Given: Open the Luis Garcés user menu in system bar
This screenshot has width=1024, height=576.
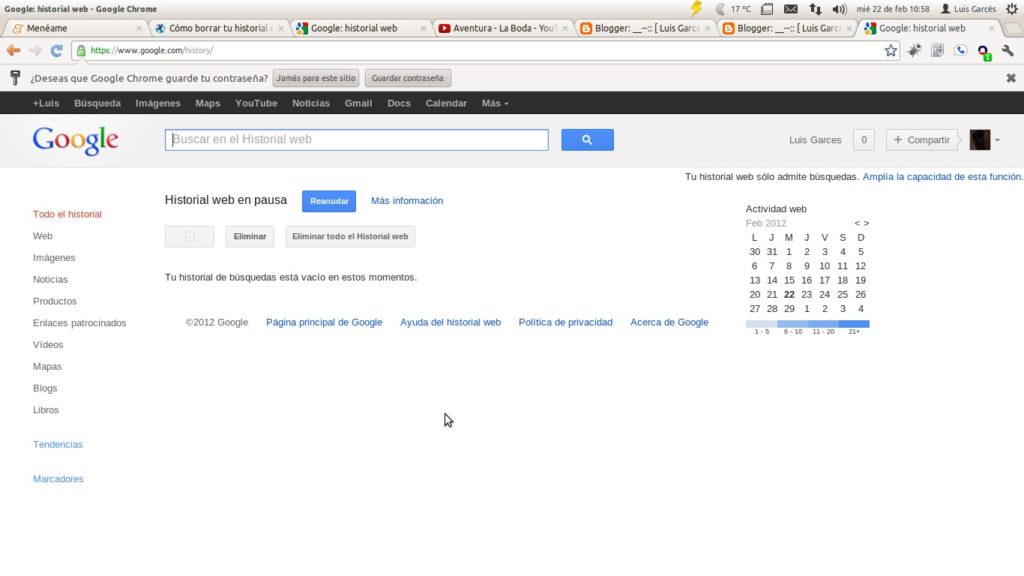Looking at the screenshot, I should pyautogui.click(x=968, y=9).
